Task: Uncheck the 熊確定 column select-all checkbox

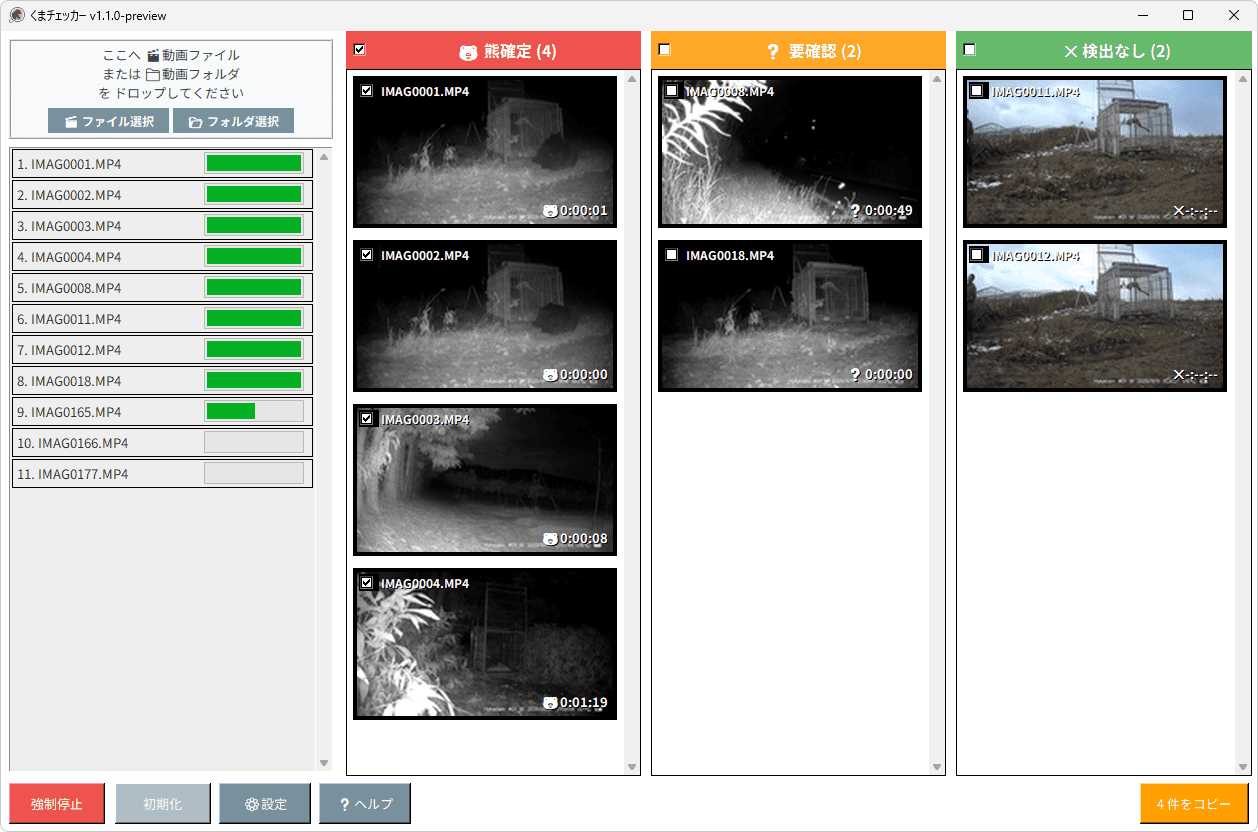Action: click(360, 49)
